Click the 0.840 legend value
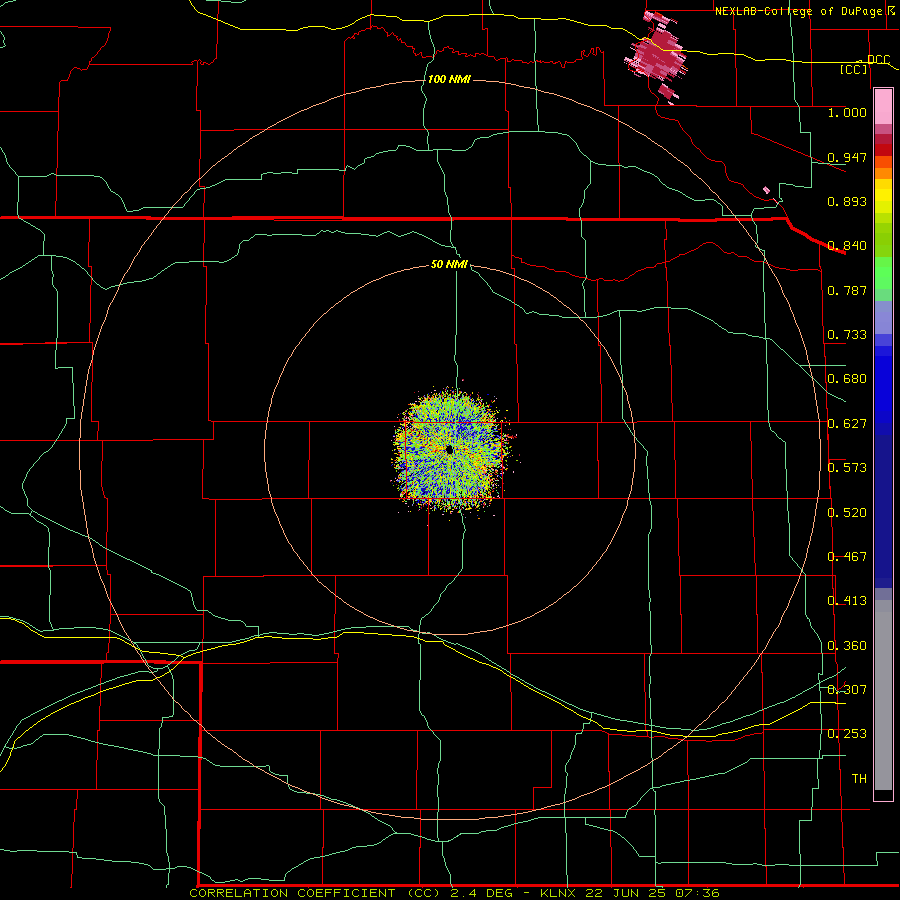Image resolution: width=900 pixels, height=900 pixels. click(x=847, y=246)
